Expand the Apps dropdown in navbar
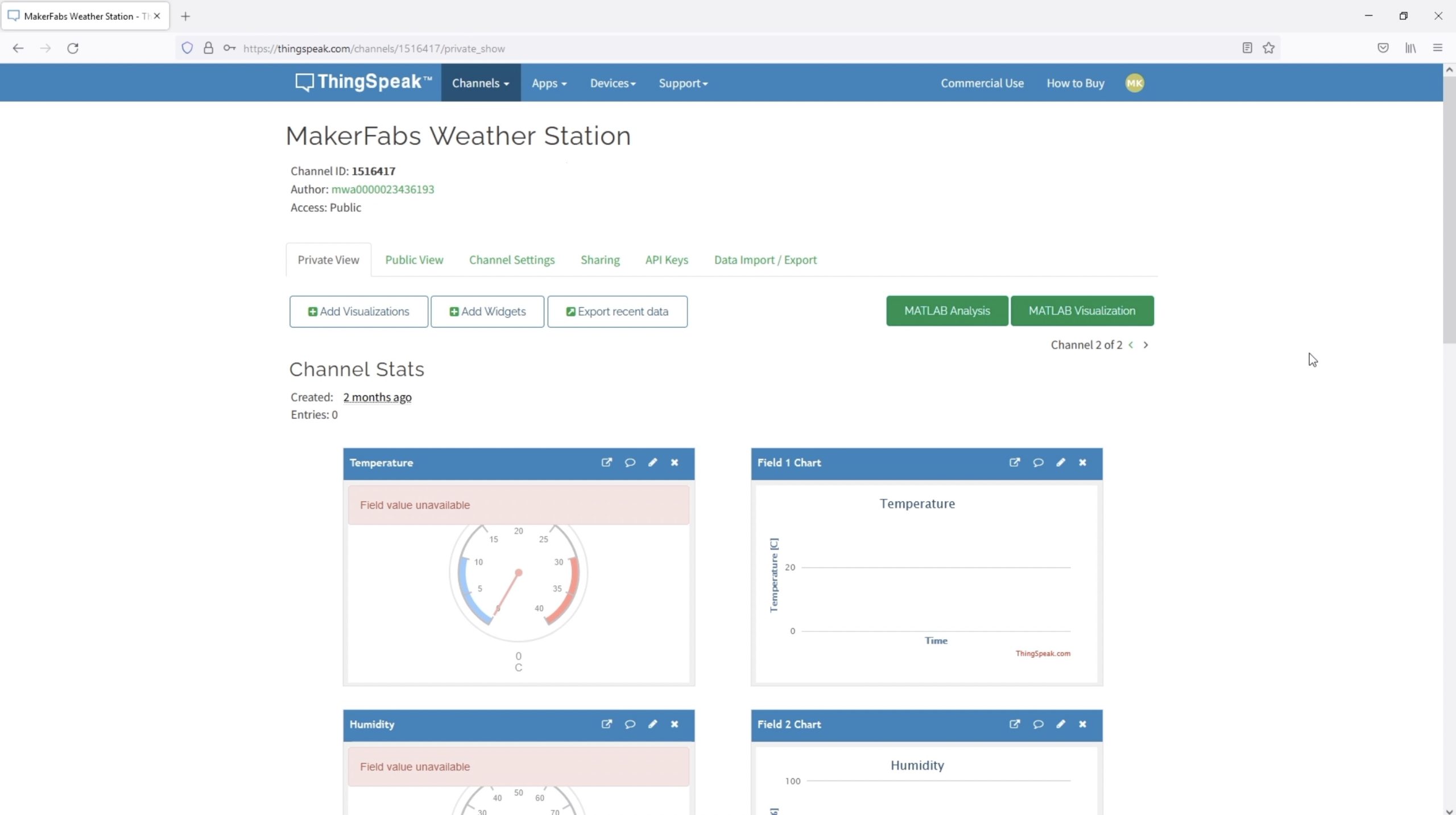 click(x=549, y=83)
